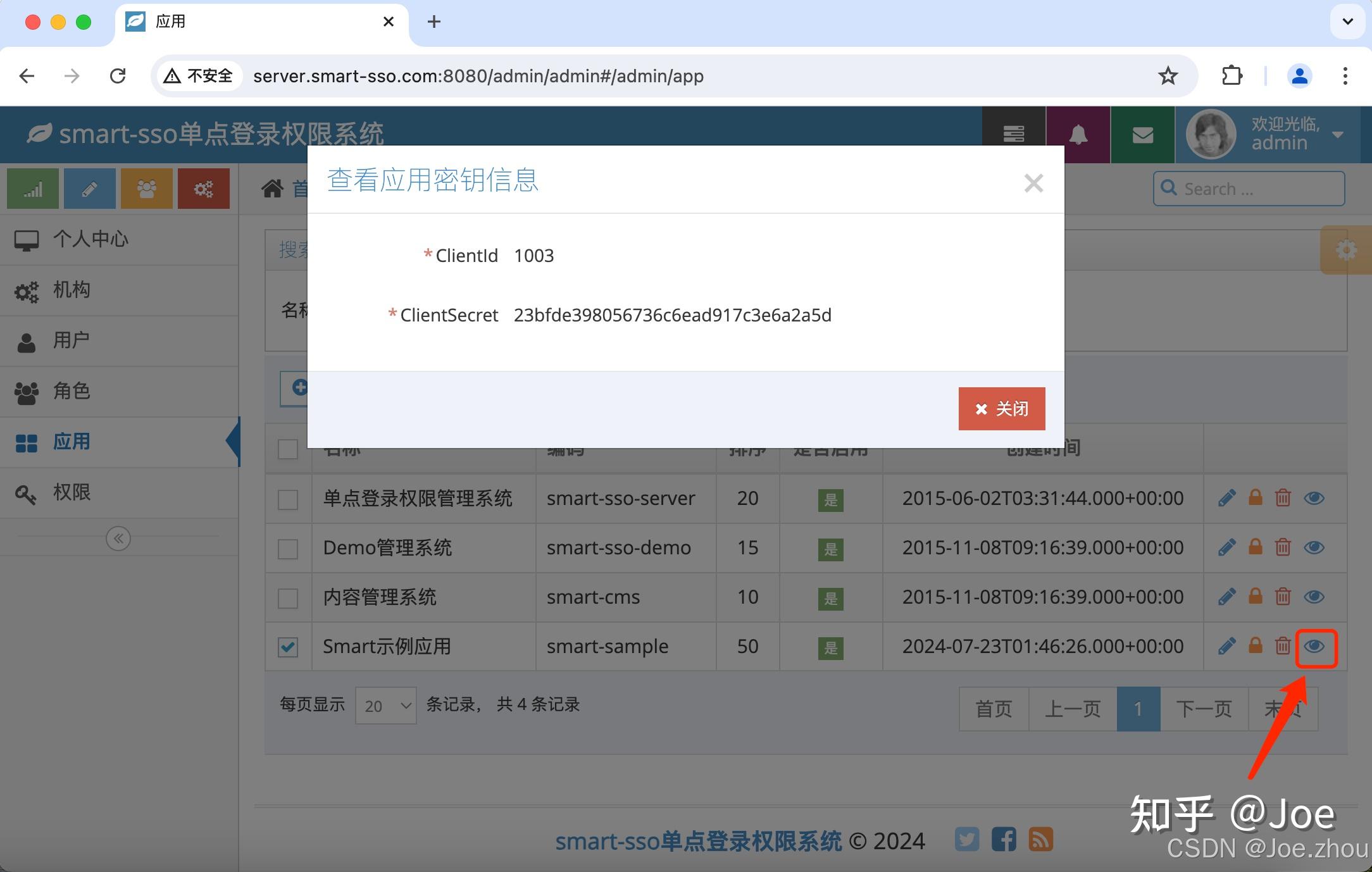Select the select-all checkbox in table header
This screenshot has width=1372, height=872.
[x=288, y=449]
